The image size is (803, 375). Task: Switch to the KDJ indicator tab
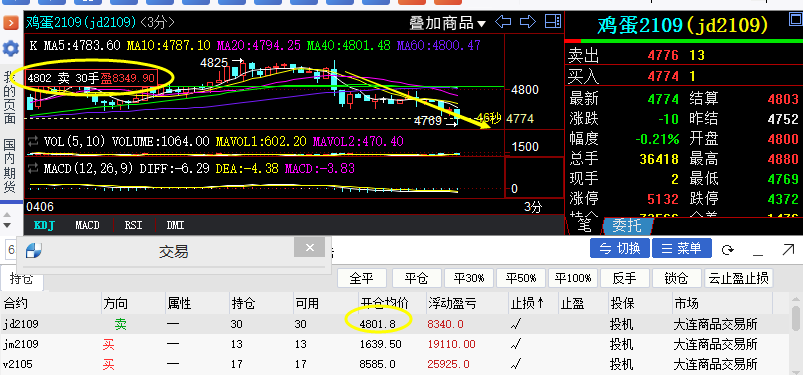coord(45,225)
